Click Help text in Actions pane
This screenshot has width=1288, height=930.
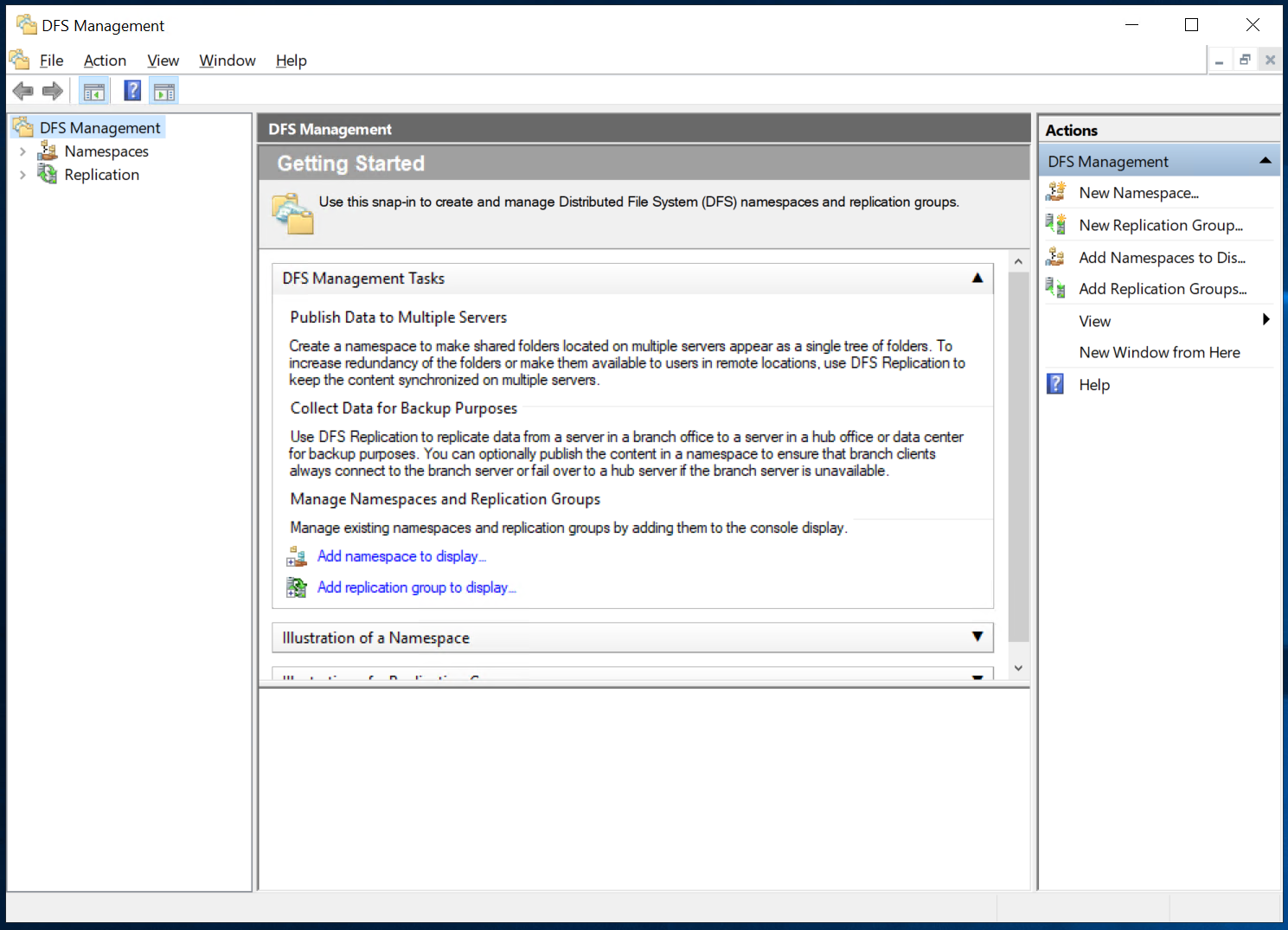pyautogui.click(x=1094, y=385)
